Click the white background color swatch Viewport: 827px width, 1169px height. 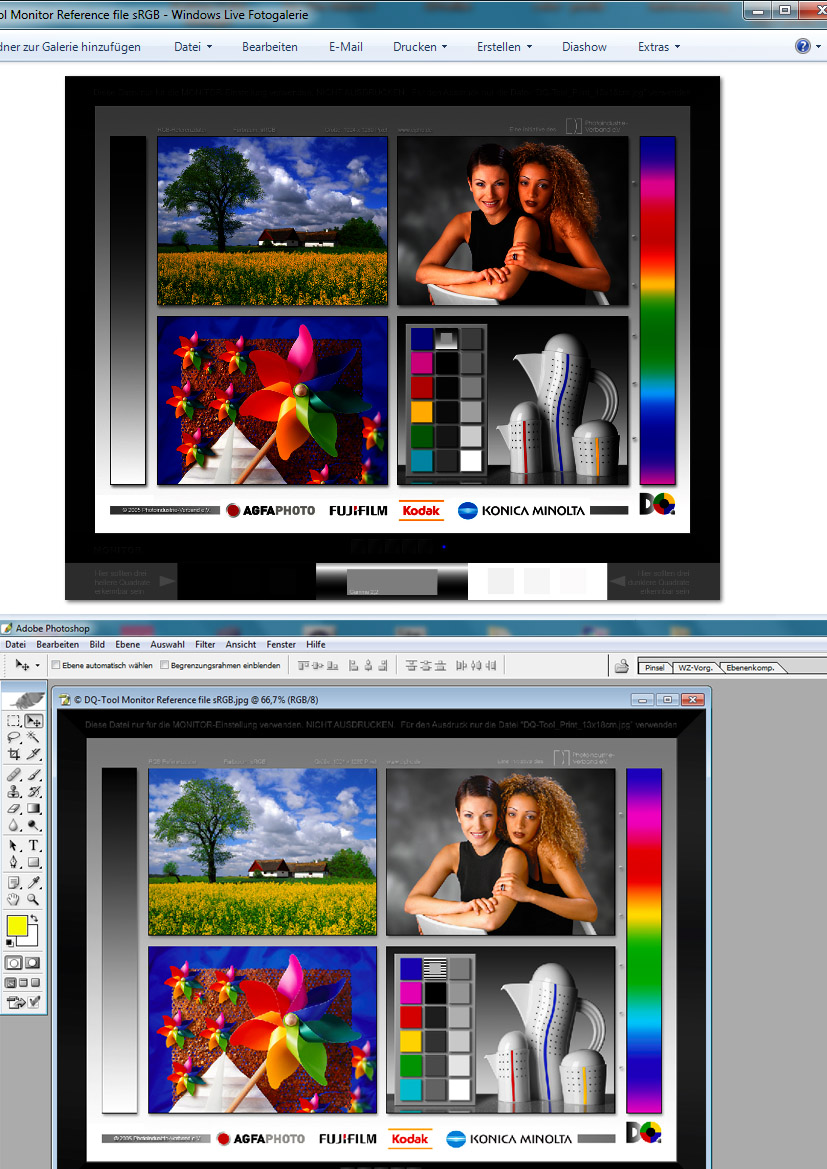tap(32, 939)
